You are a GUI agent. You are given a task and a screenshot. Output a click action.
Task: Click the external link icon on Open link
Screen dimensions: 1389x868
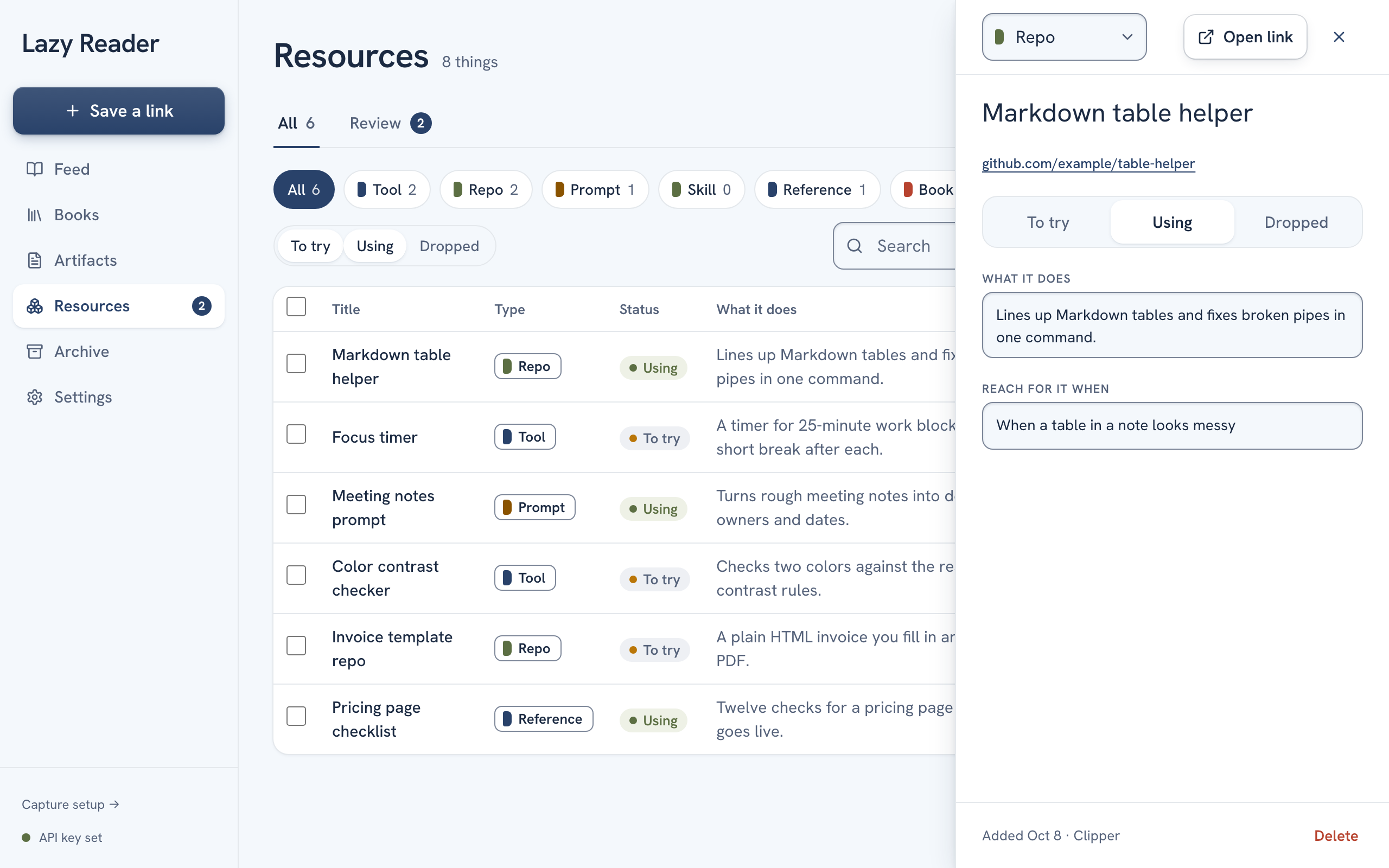(x=1206, y=37)
